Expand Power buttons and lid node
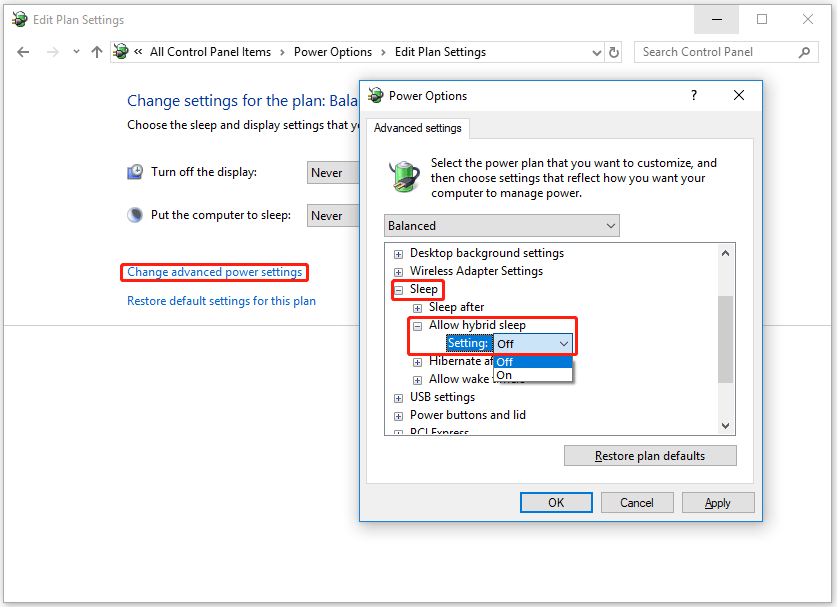 point(398,416)
